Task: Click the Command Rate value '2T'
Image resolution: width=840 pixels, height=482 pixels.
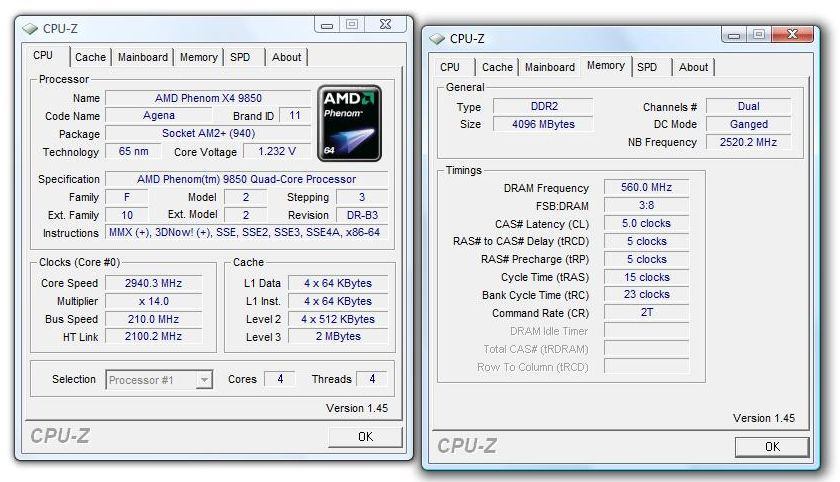Action: coord(646,312)
